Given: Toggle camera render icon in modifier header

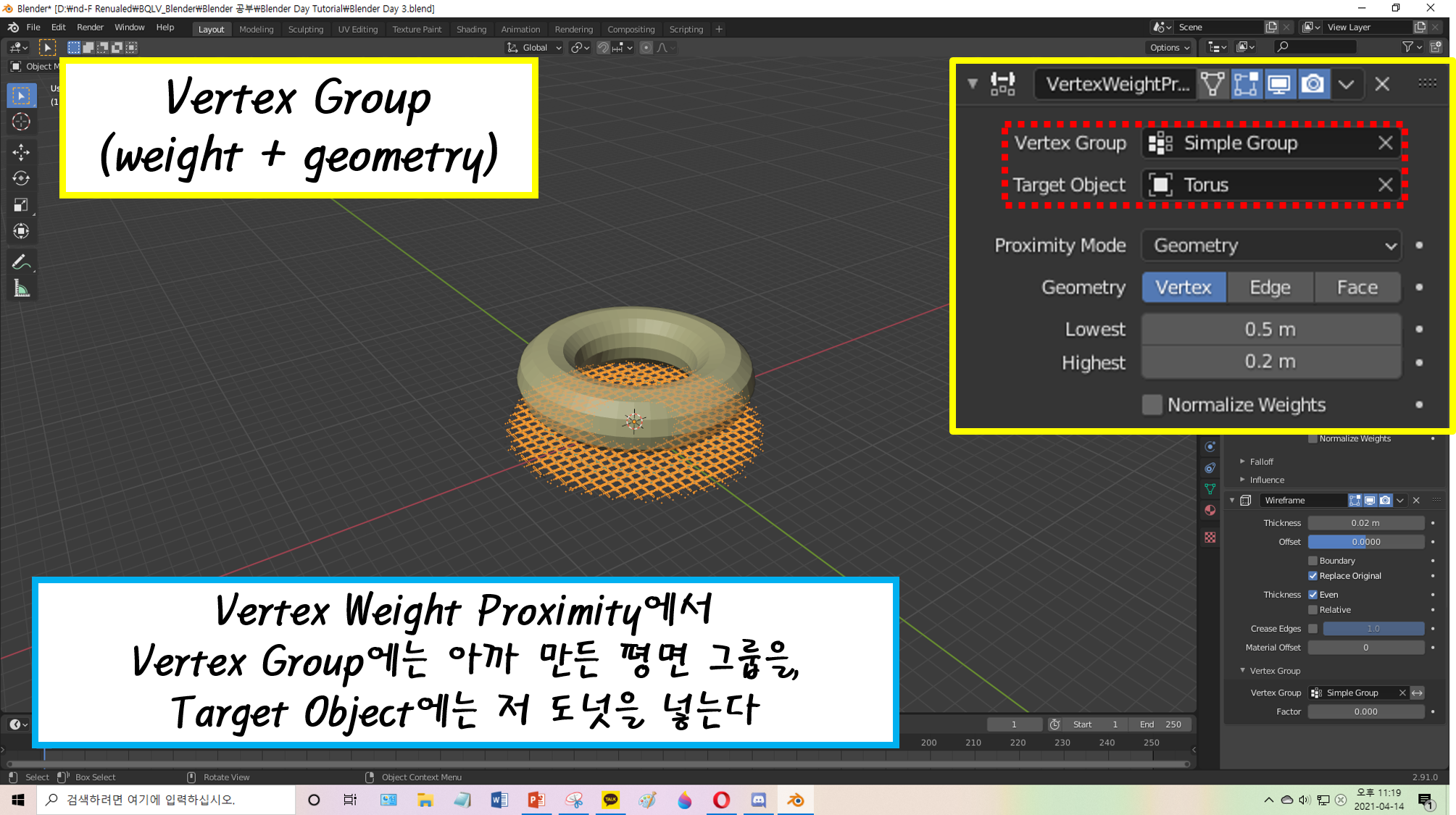Looking at the screenshot, I should [1313, 84].
